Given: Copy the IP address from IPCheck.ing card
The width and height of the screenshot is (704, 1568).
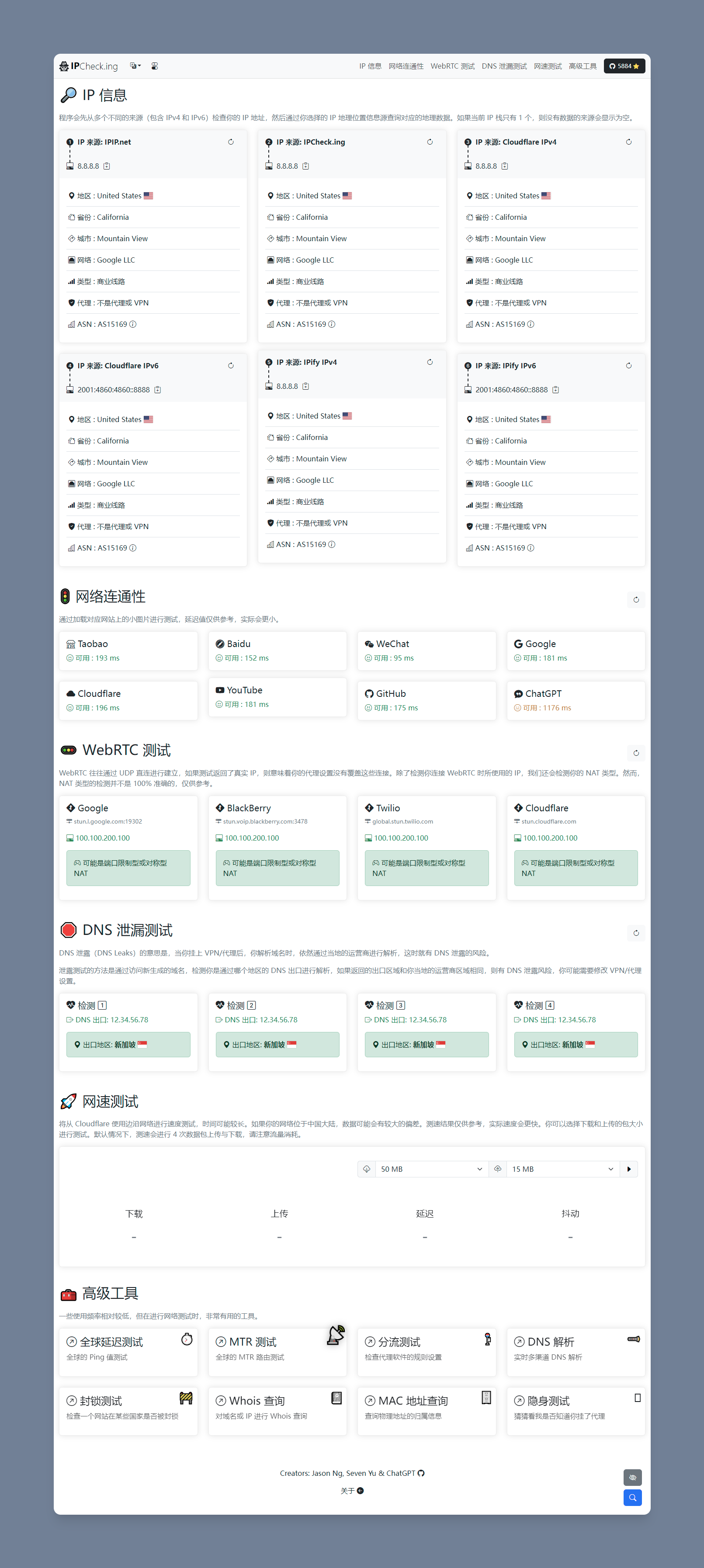Looking at the screenshot, I should [x=306, y=166].
